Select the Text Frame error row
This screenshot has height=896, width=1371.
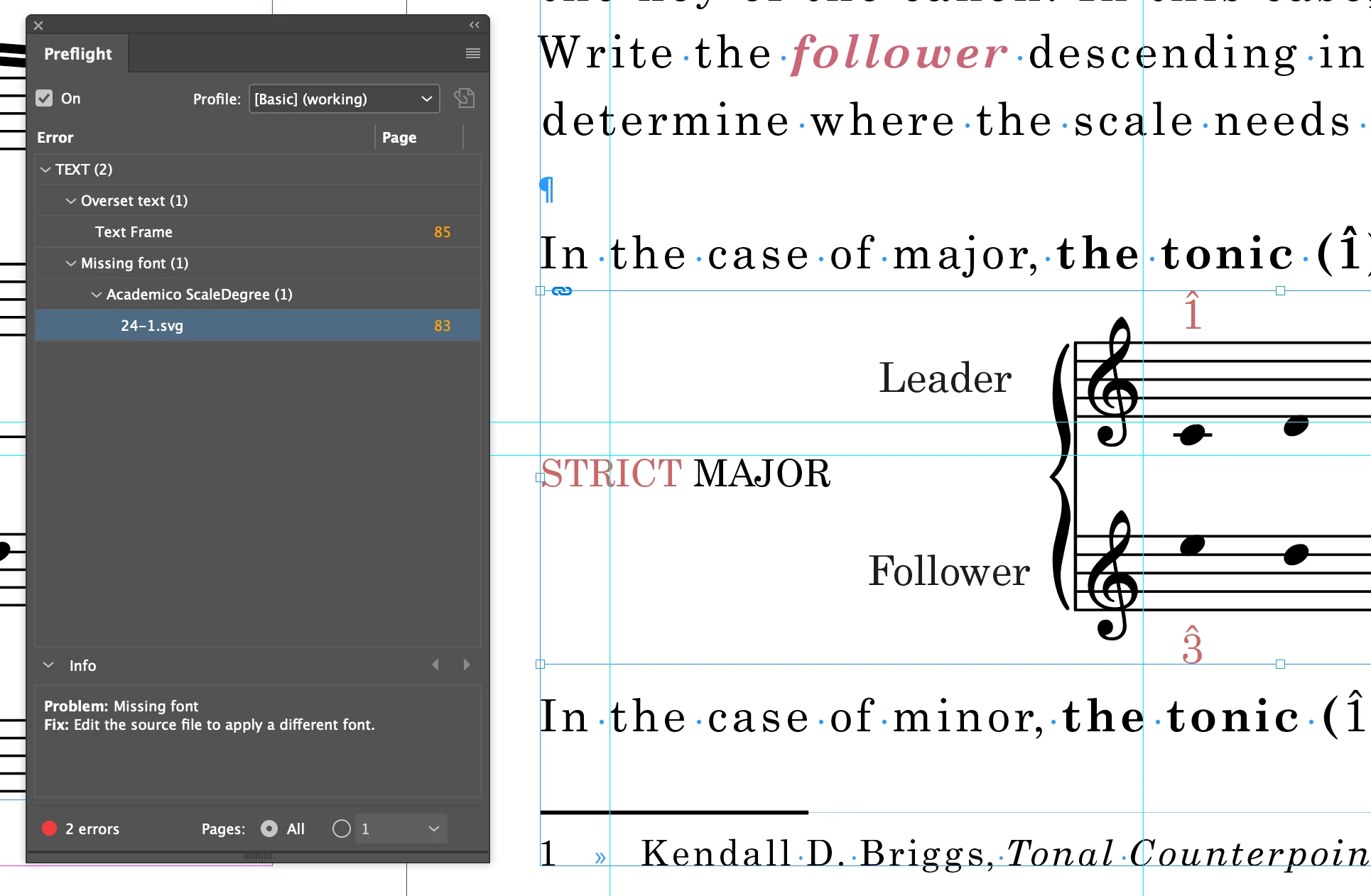click(x=134, y=232)
